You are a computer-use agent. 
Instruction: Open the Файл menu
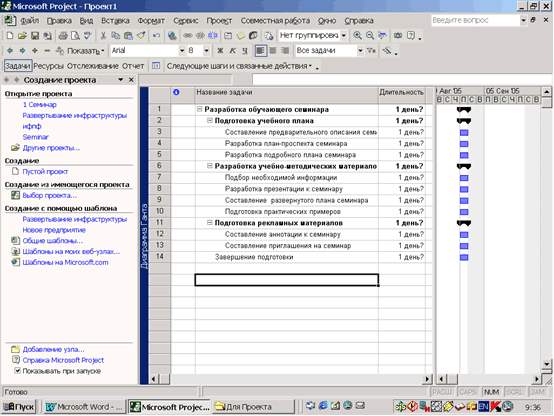(x=30, y=20)
